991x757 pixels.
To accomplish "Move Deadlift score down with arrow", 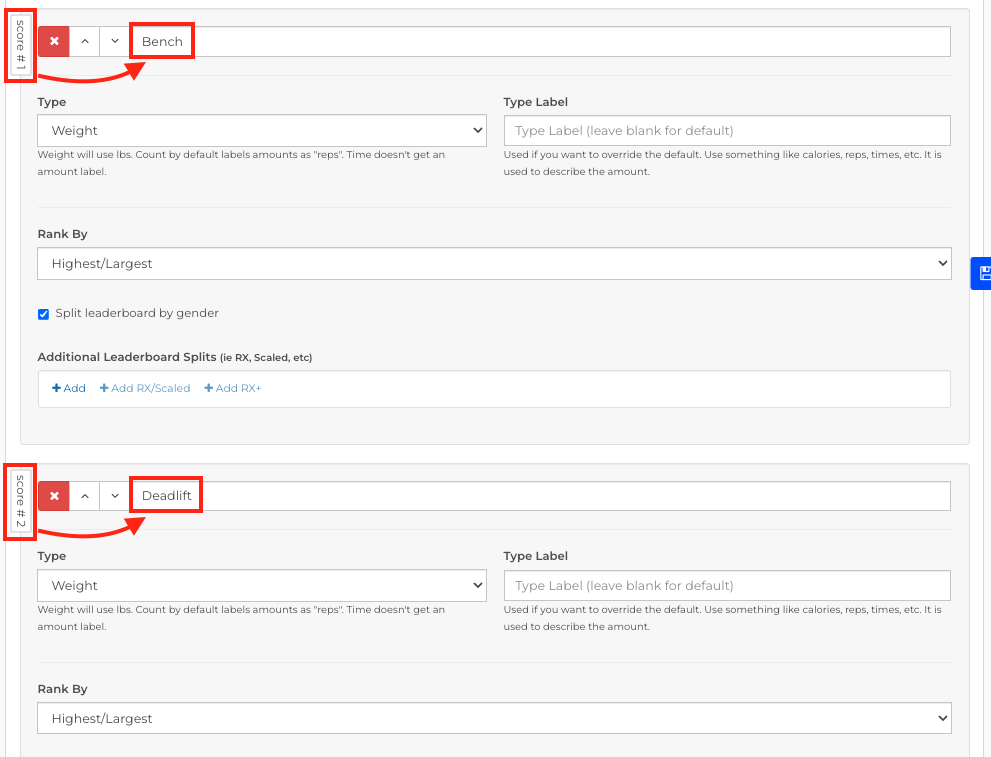I will tap(114, 496).
